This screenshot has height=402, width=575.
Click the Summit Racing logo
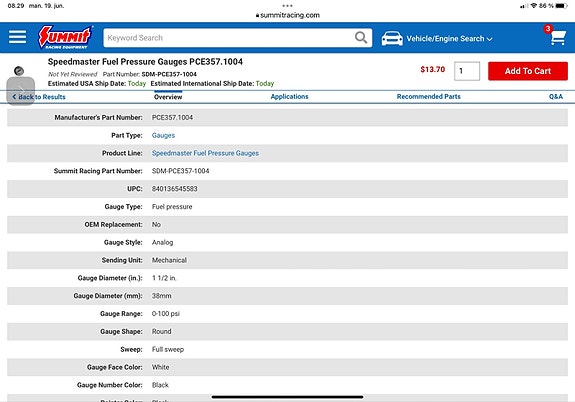coord(65,37)
